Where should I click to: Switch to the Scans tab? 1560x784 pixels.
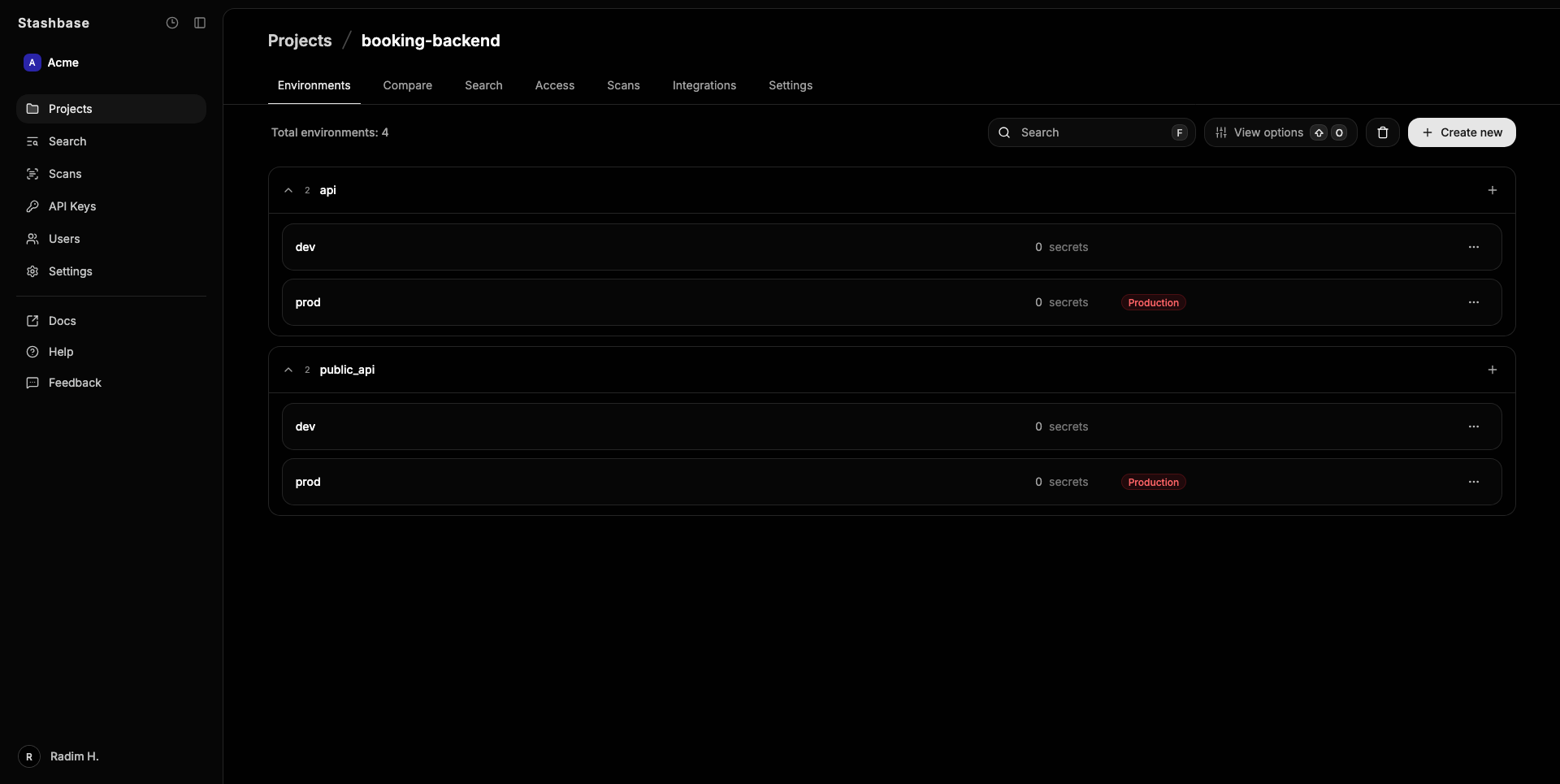coord(623,85)
